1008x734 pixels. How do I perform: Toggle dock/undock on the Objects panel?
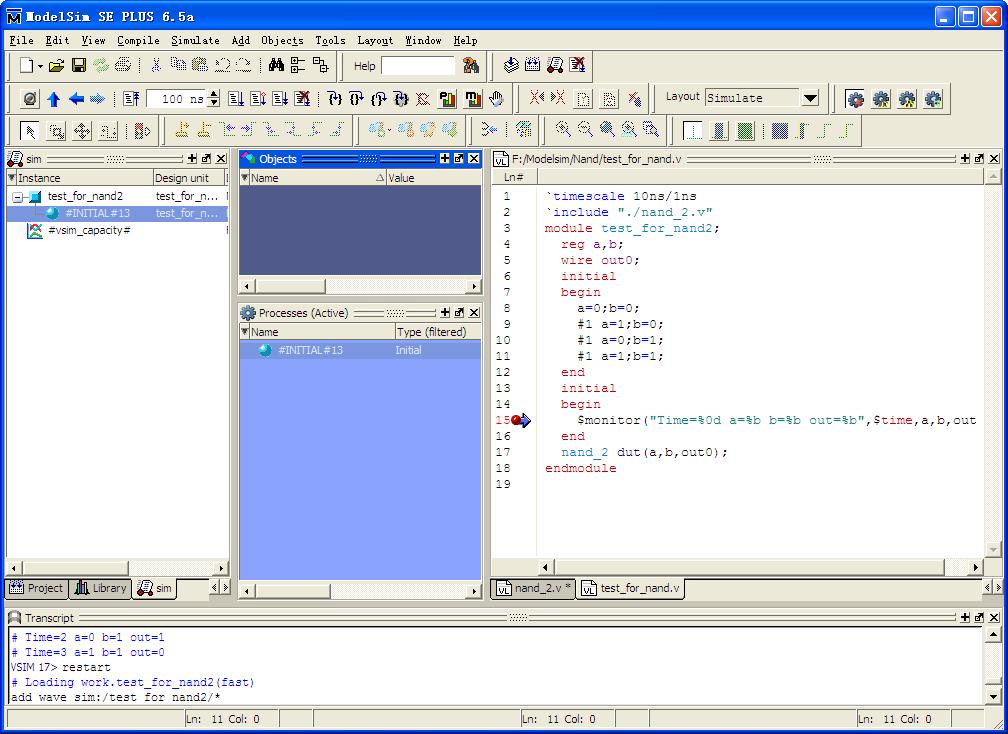(x=459, y=159)
